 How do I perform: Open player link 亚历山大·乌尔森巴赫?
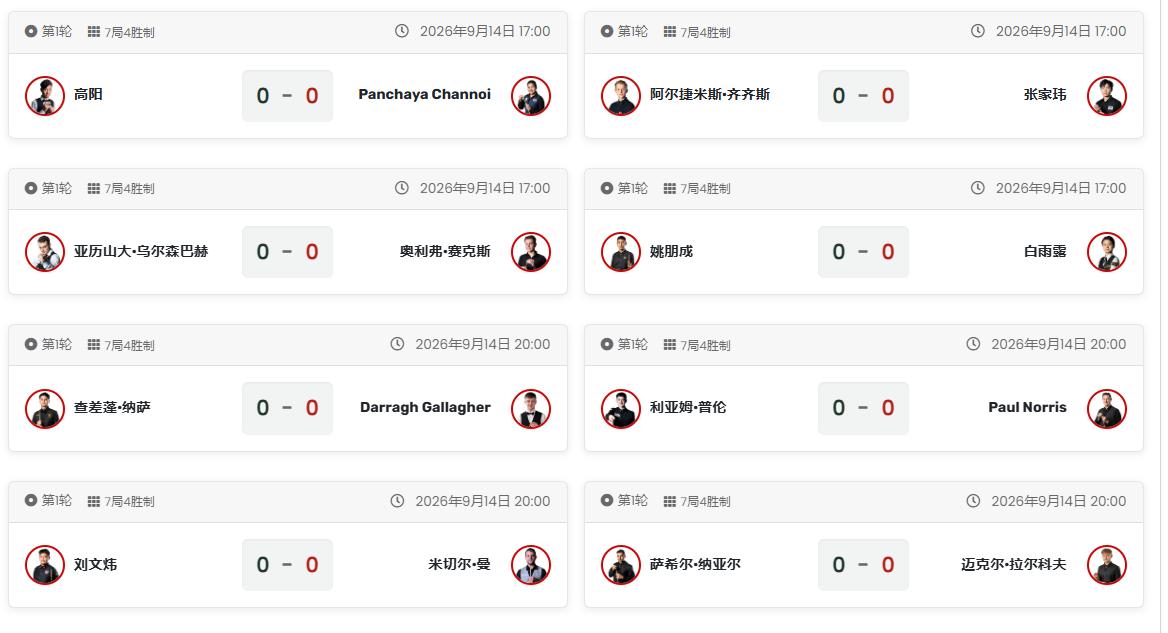(141, 251)
